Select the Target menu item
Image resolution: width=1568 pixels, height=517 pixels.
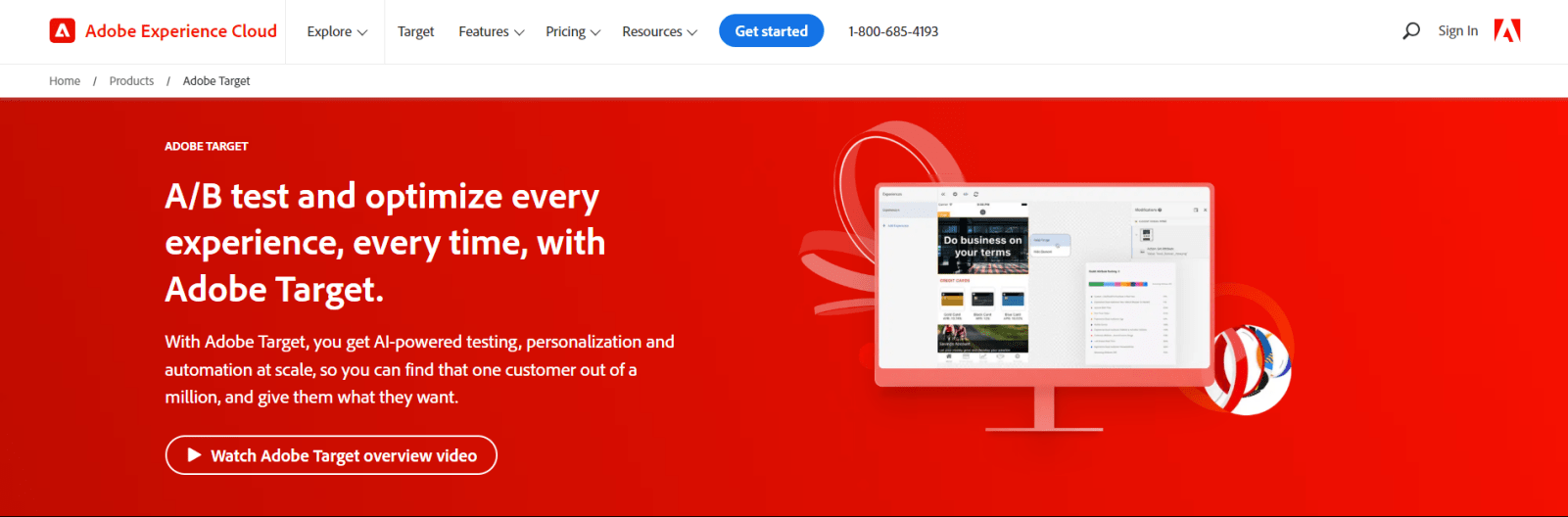415,31
